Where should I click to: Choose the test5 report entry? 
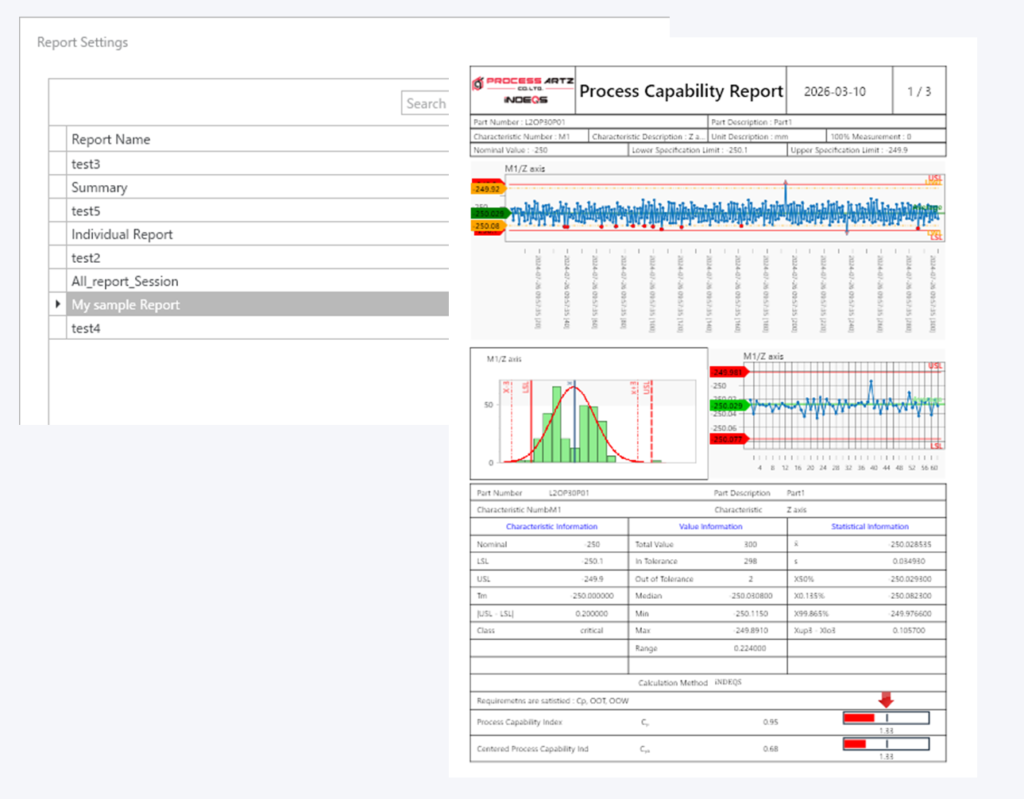pyautogui.click(x=85, y=211)
